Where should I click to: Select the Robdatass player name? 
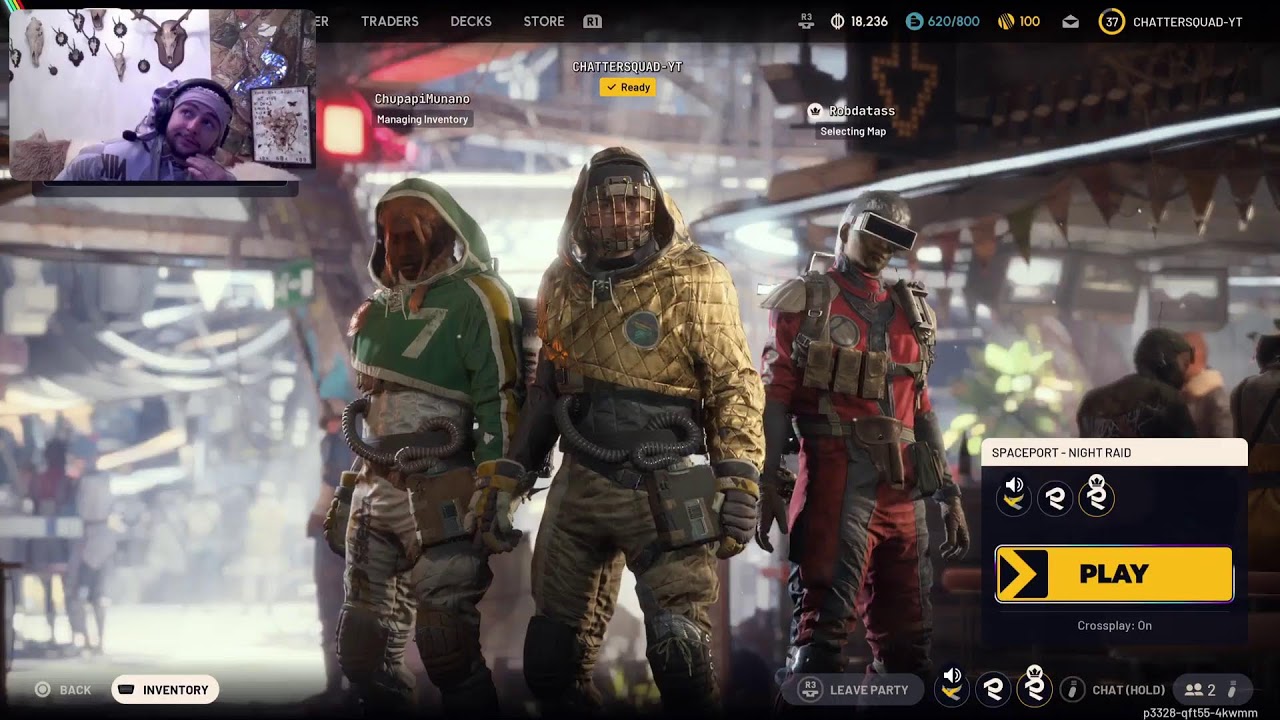click(862, 111)
